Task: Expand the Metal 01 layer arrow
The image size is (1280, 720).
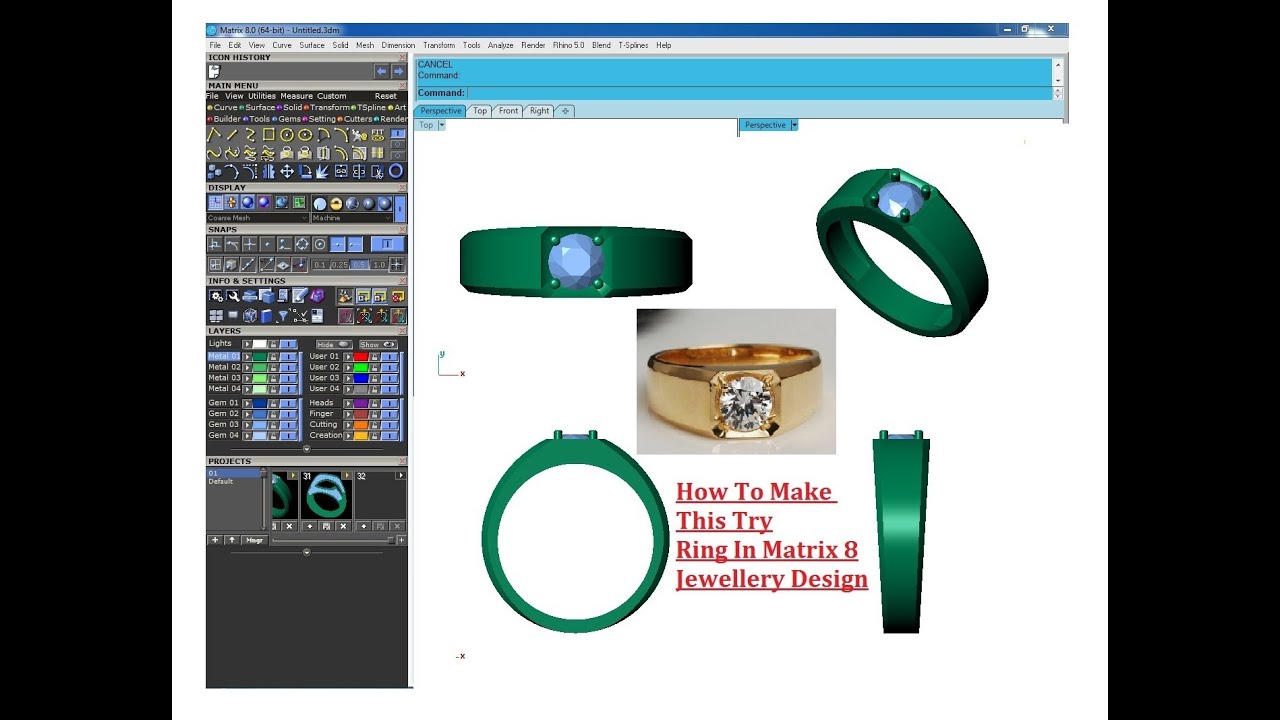Action: [247, 357]
